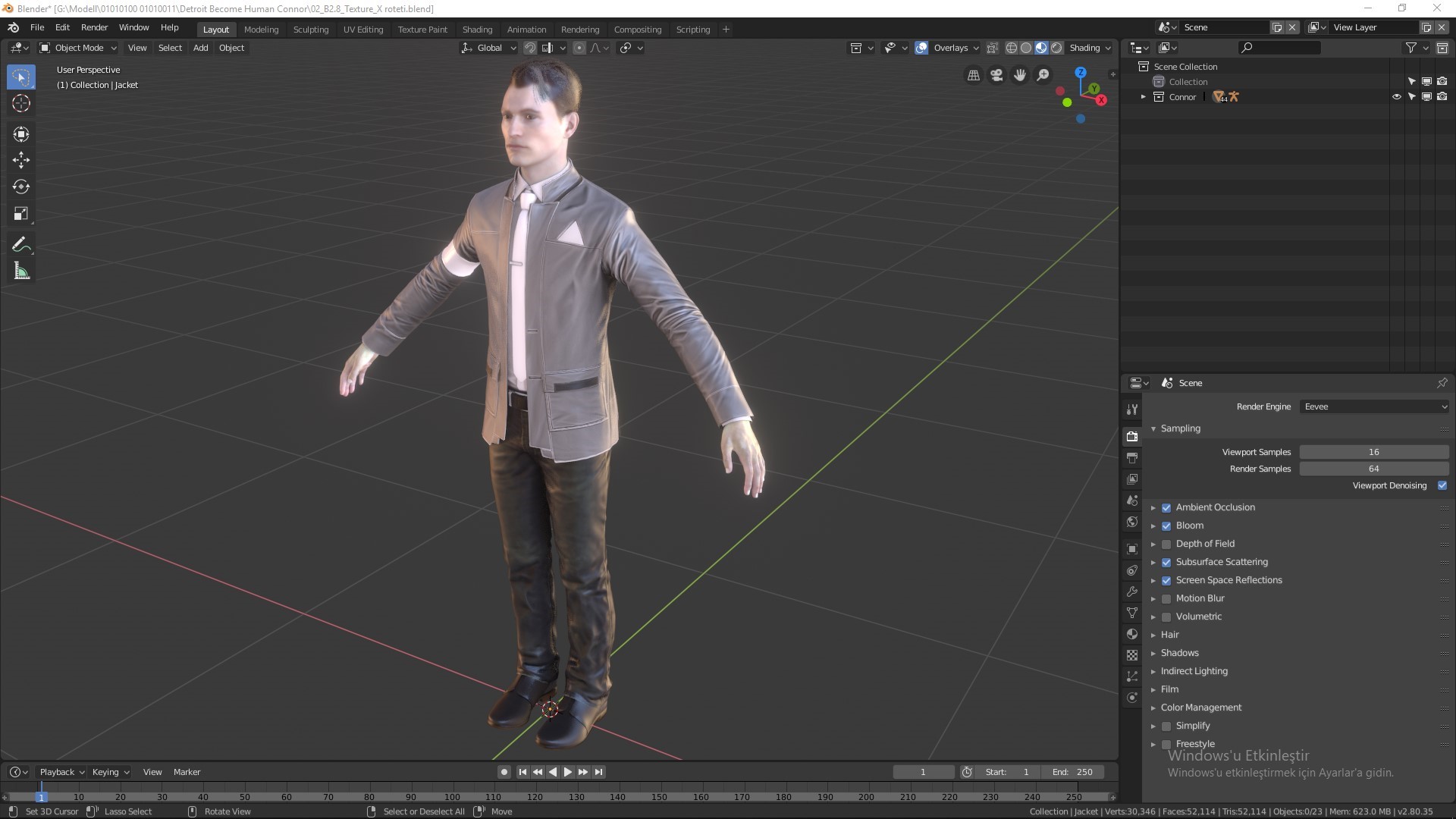This screenshot has width=1456, height=819.
Task: Switch to the Shading workspace tab
Action: point(477,30)
